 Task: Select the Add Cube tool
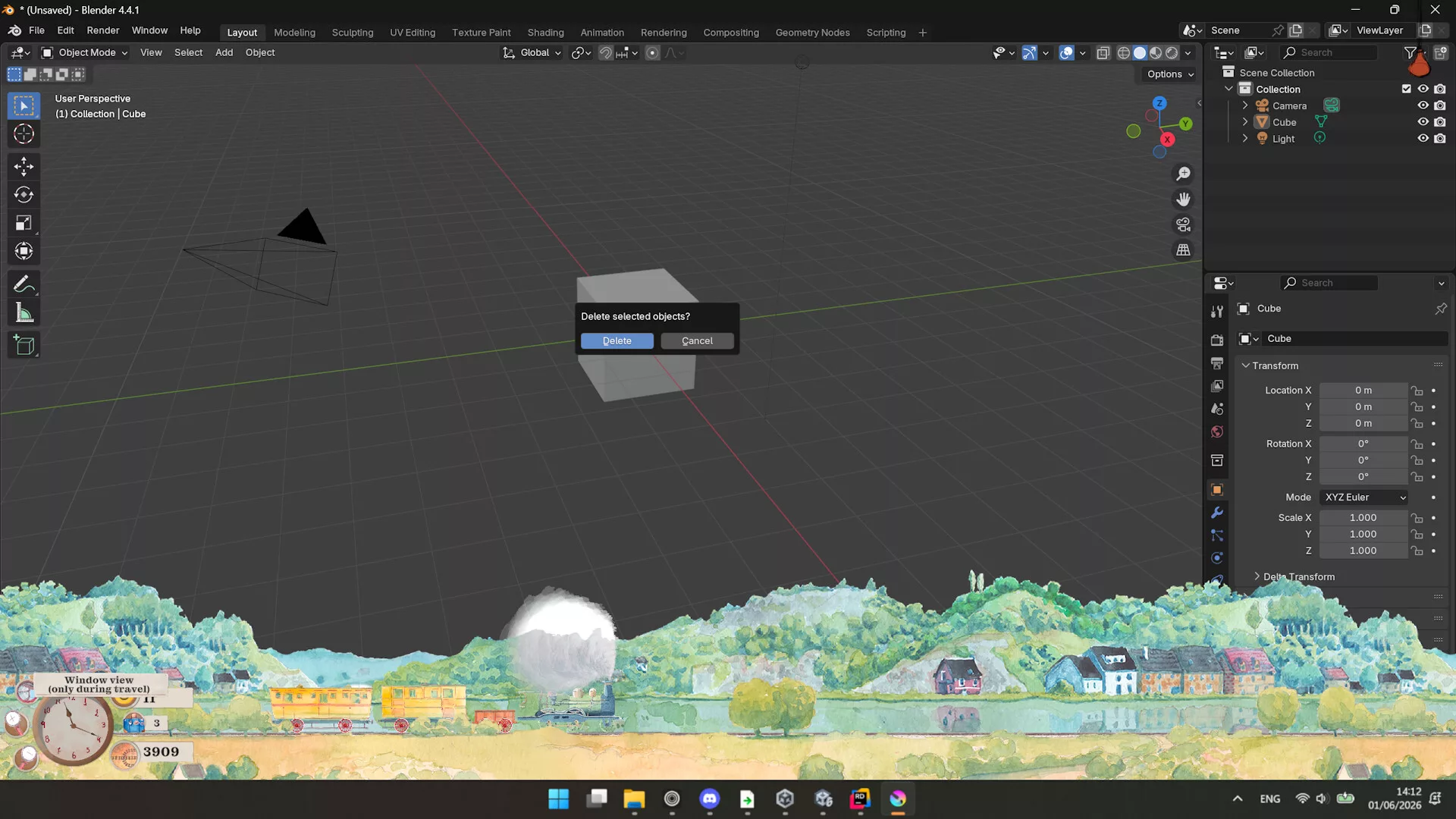[24, 346]
